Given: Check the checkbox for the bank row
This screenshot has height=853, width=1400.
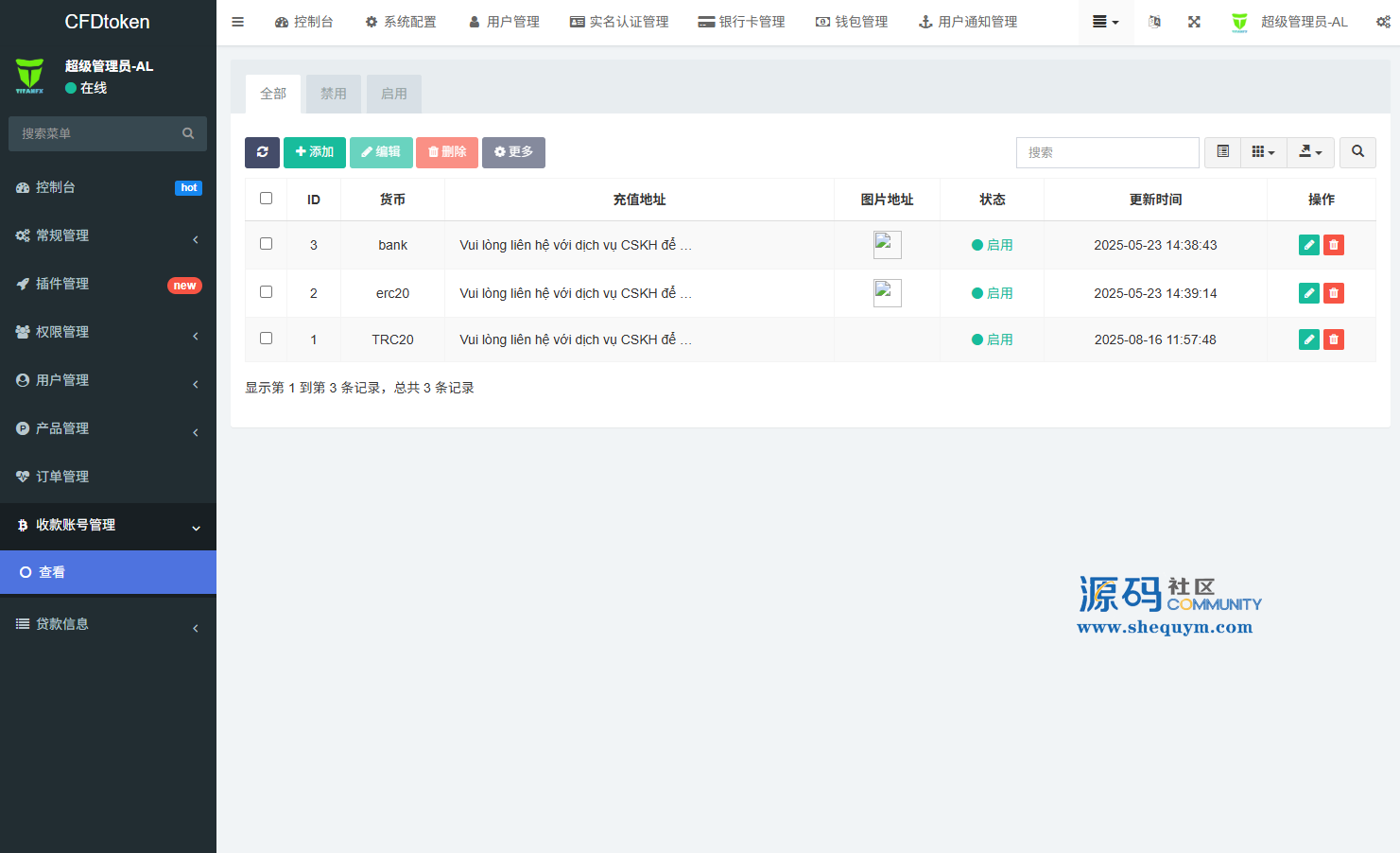Looking at the screenshot, I should [266, 244].
